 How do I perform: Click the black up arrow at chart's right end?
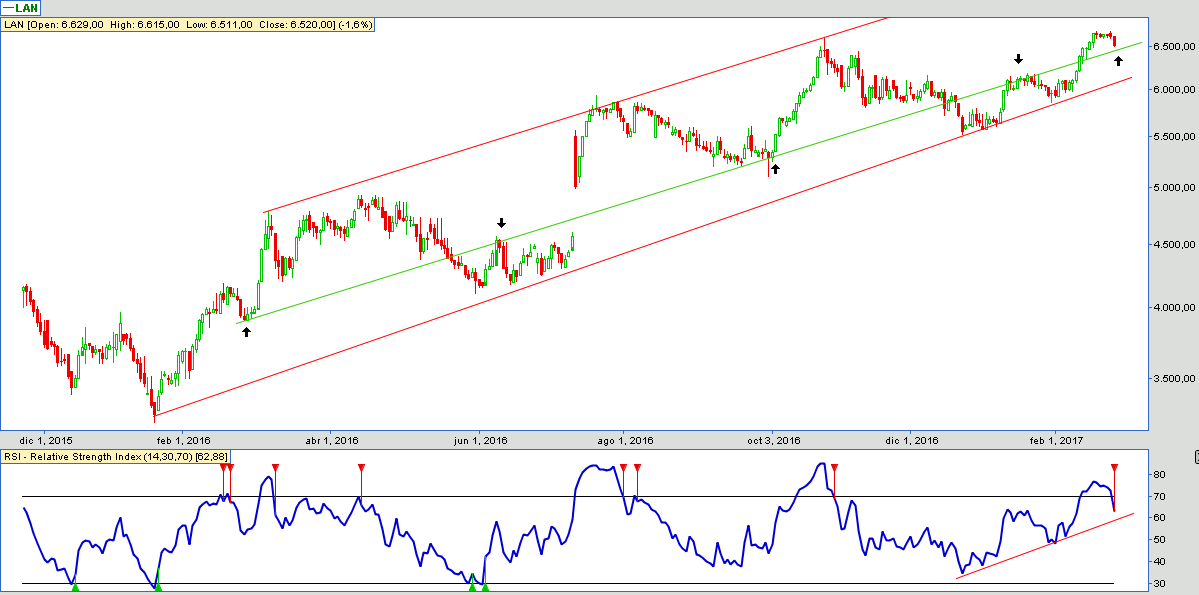pyautogui.click(x=1118, y=62)
